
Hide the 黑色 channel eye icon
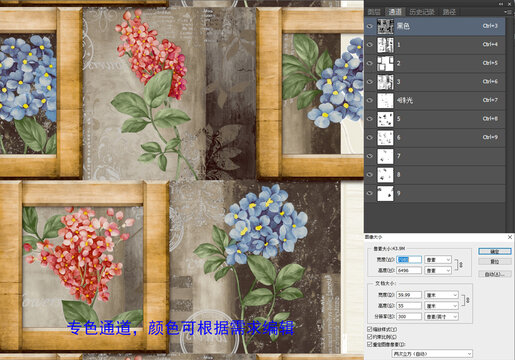tap(370, 26)
